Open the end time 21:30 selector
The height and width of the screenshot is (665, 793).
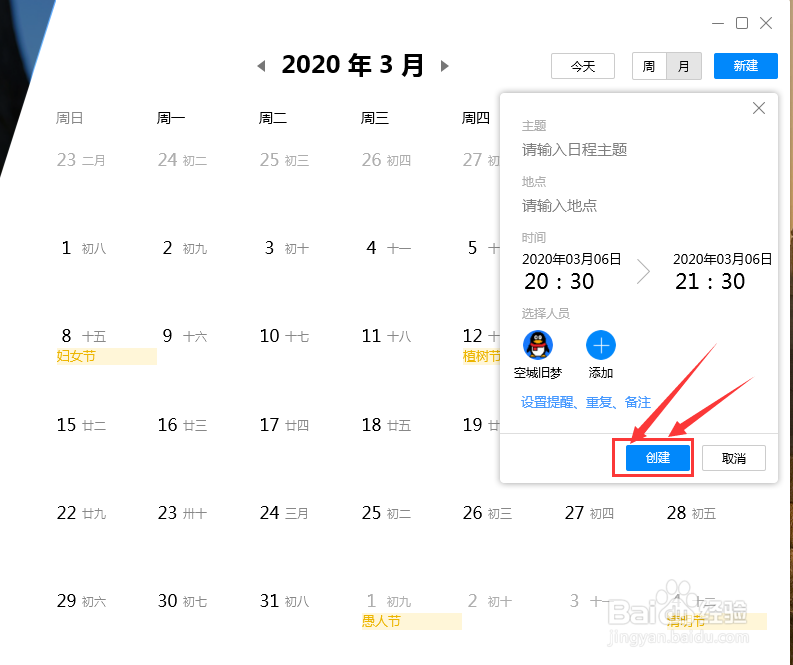(710, 282)
